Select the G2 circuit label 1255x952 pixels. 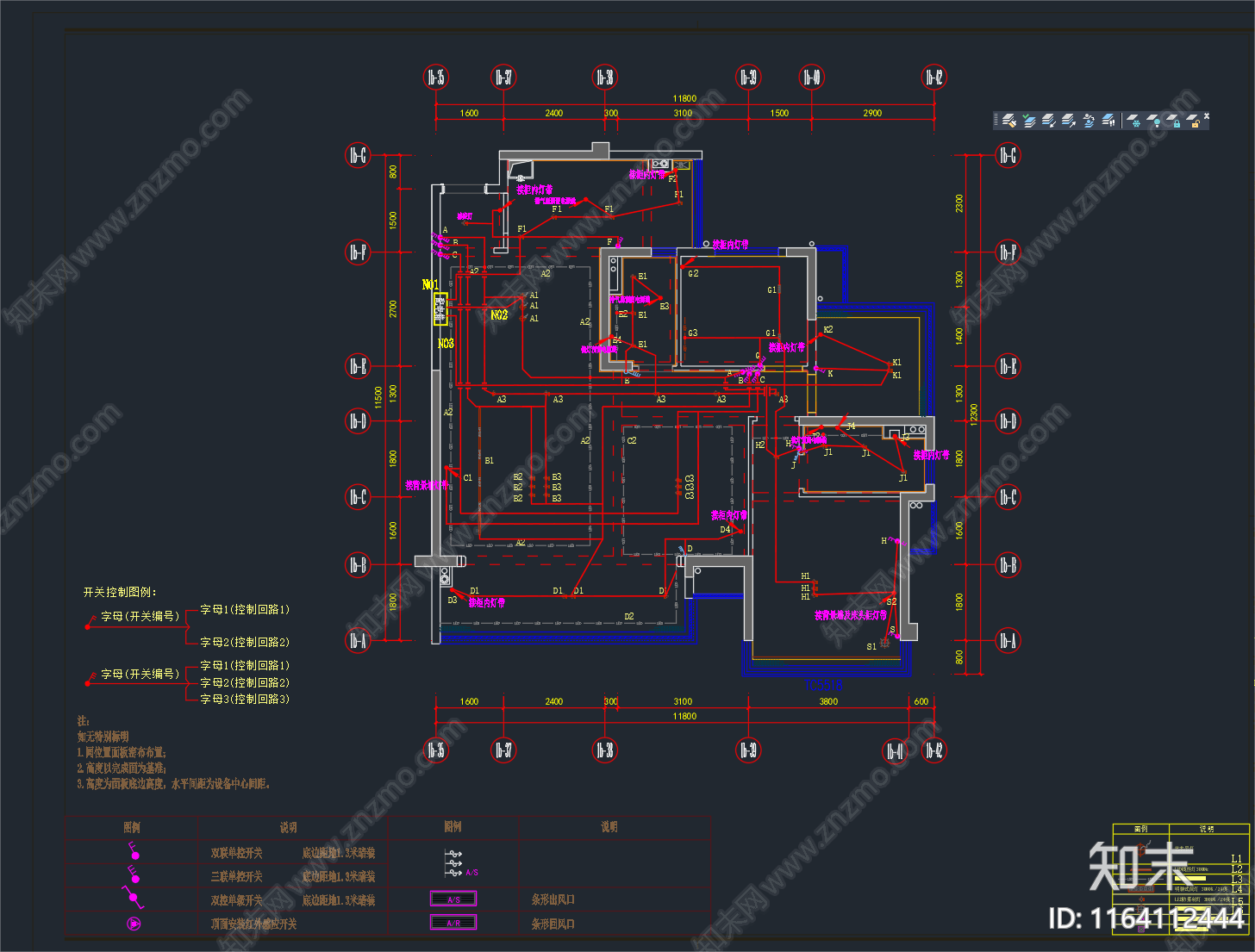coord(693,274)
